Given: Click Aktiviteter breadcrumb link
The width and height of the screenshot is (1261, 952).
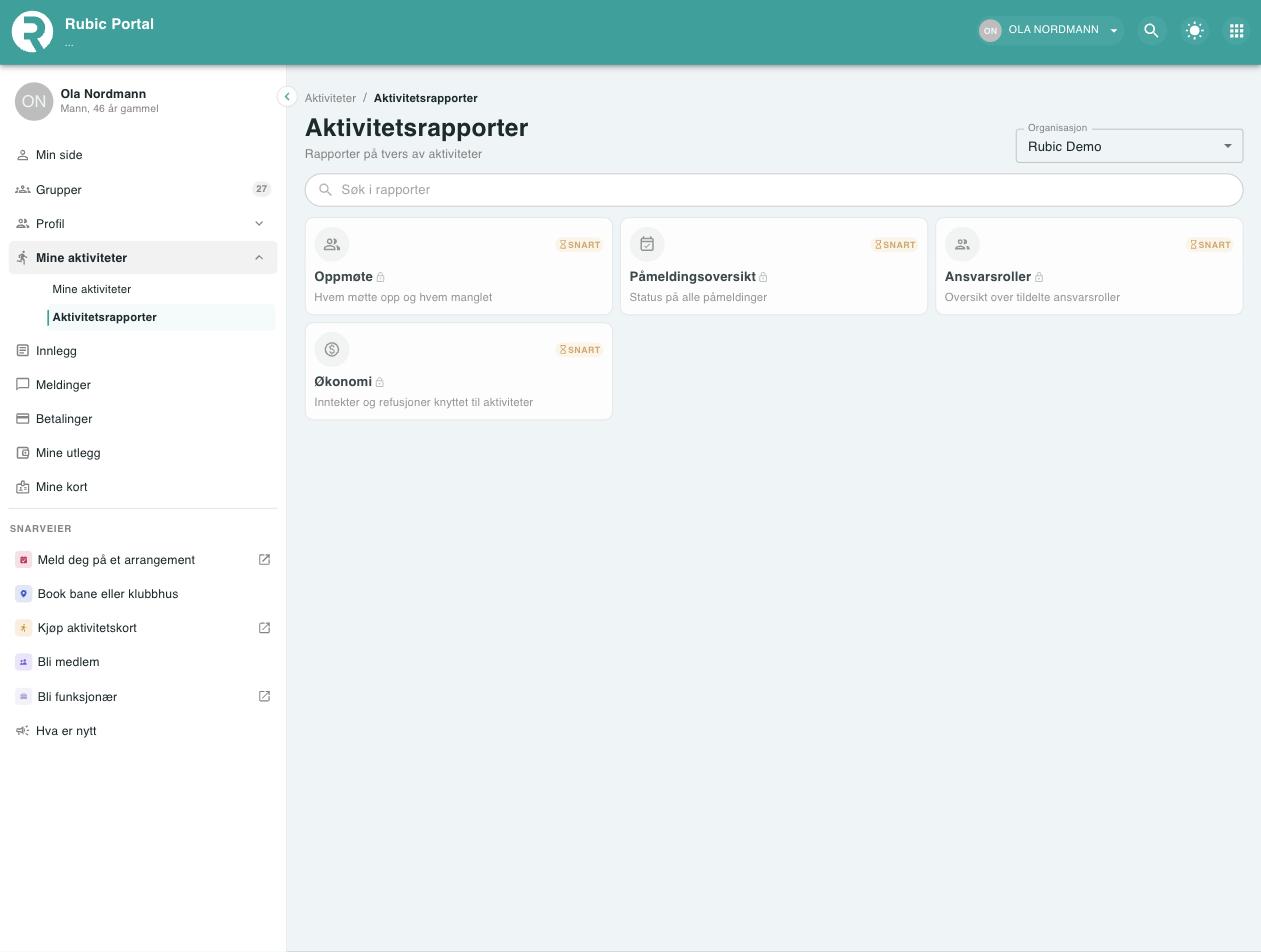Looking at the screenshot, I should pyautogui.click(x=330, y=98).
